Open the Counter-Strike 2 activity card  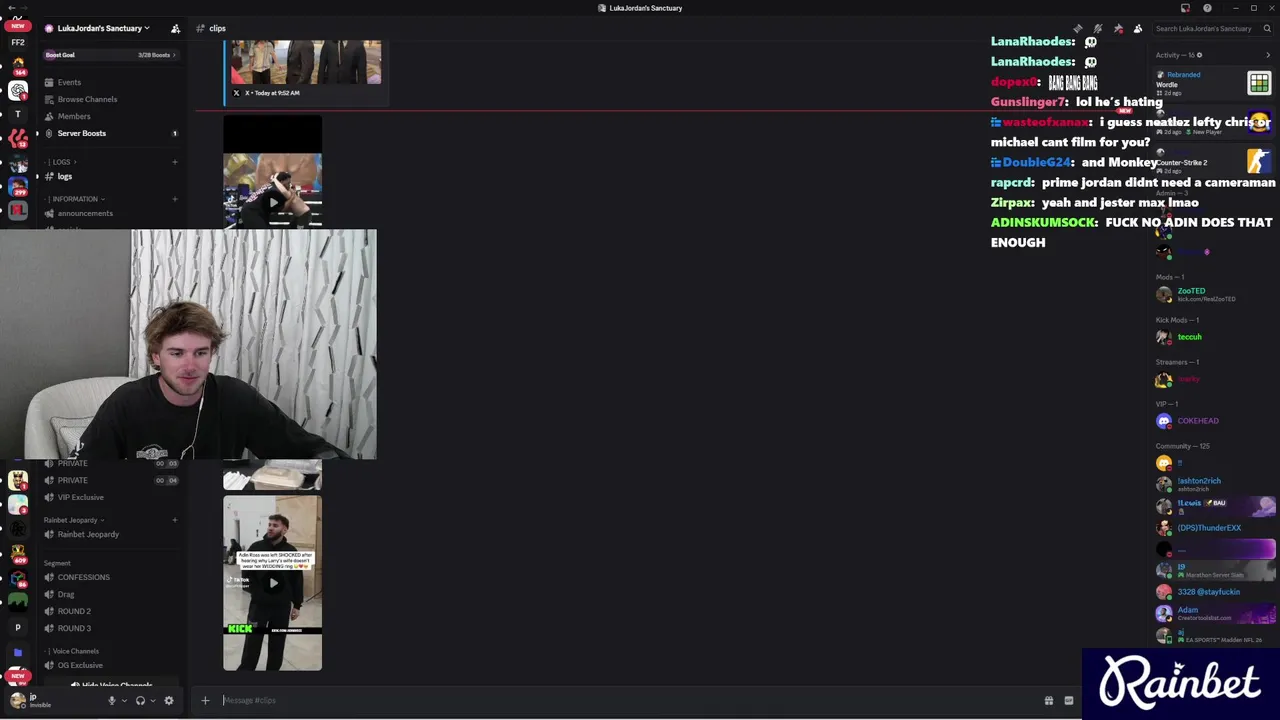tap(1213, 161)
